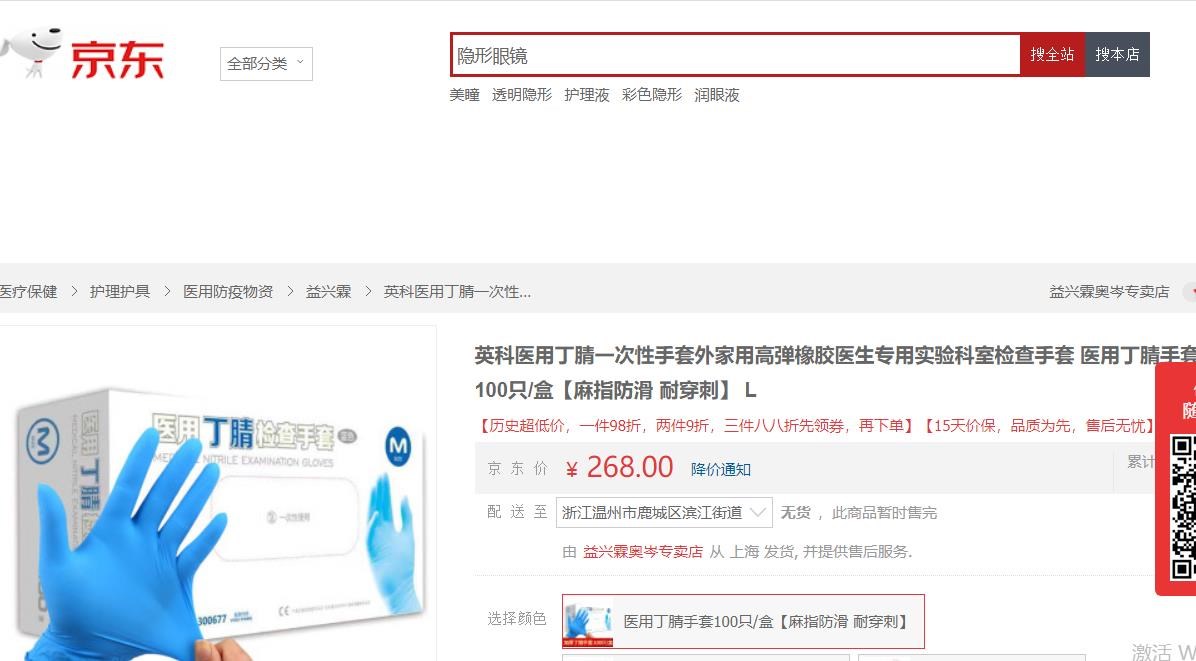This screenshot has height=661, width=1196.
Task: Go to 护理护具 breadcrumb category
Action: click(120, 291)
